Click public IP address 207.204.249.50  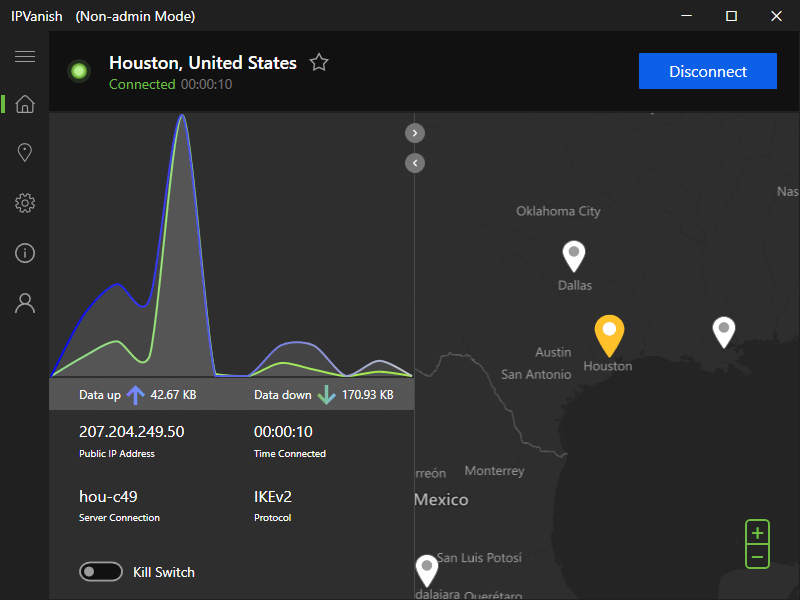coord(132,432)
